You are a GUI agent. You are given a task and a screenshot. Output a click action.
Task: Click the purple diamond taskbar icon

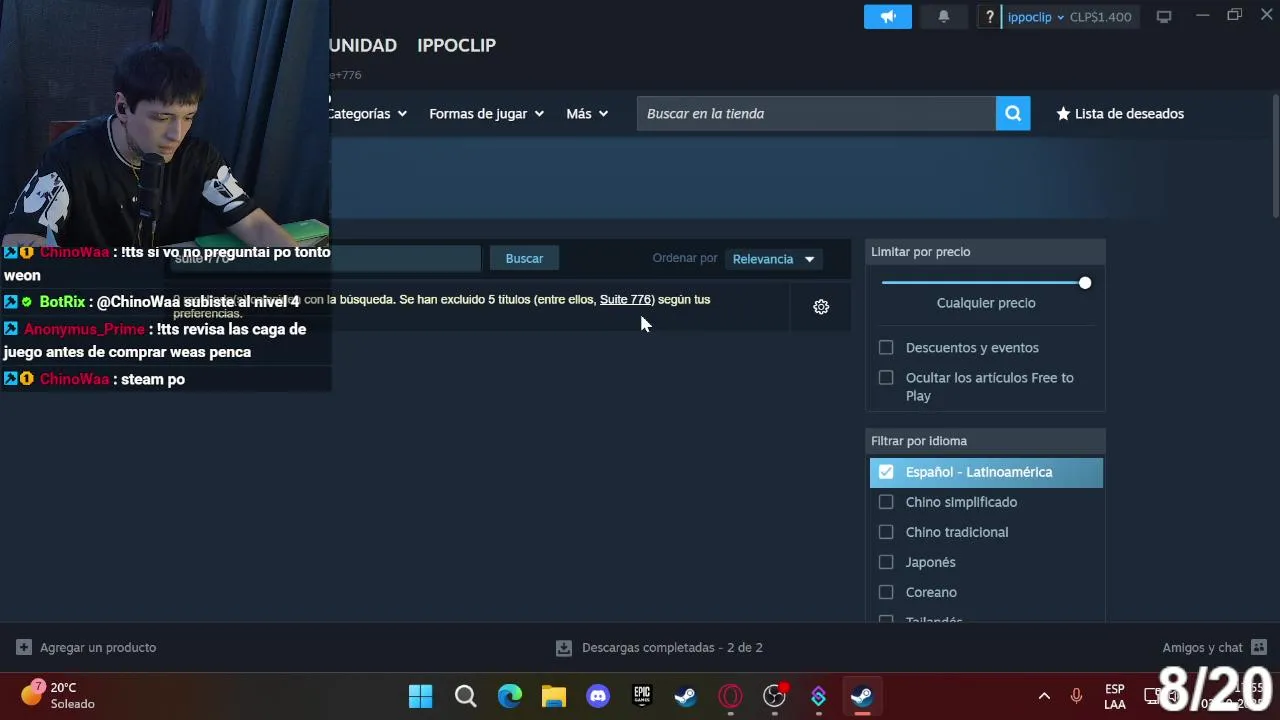tap(819, 696)
